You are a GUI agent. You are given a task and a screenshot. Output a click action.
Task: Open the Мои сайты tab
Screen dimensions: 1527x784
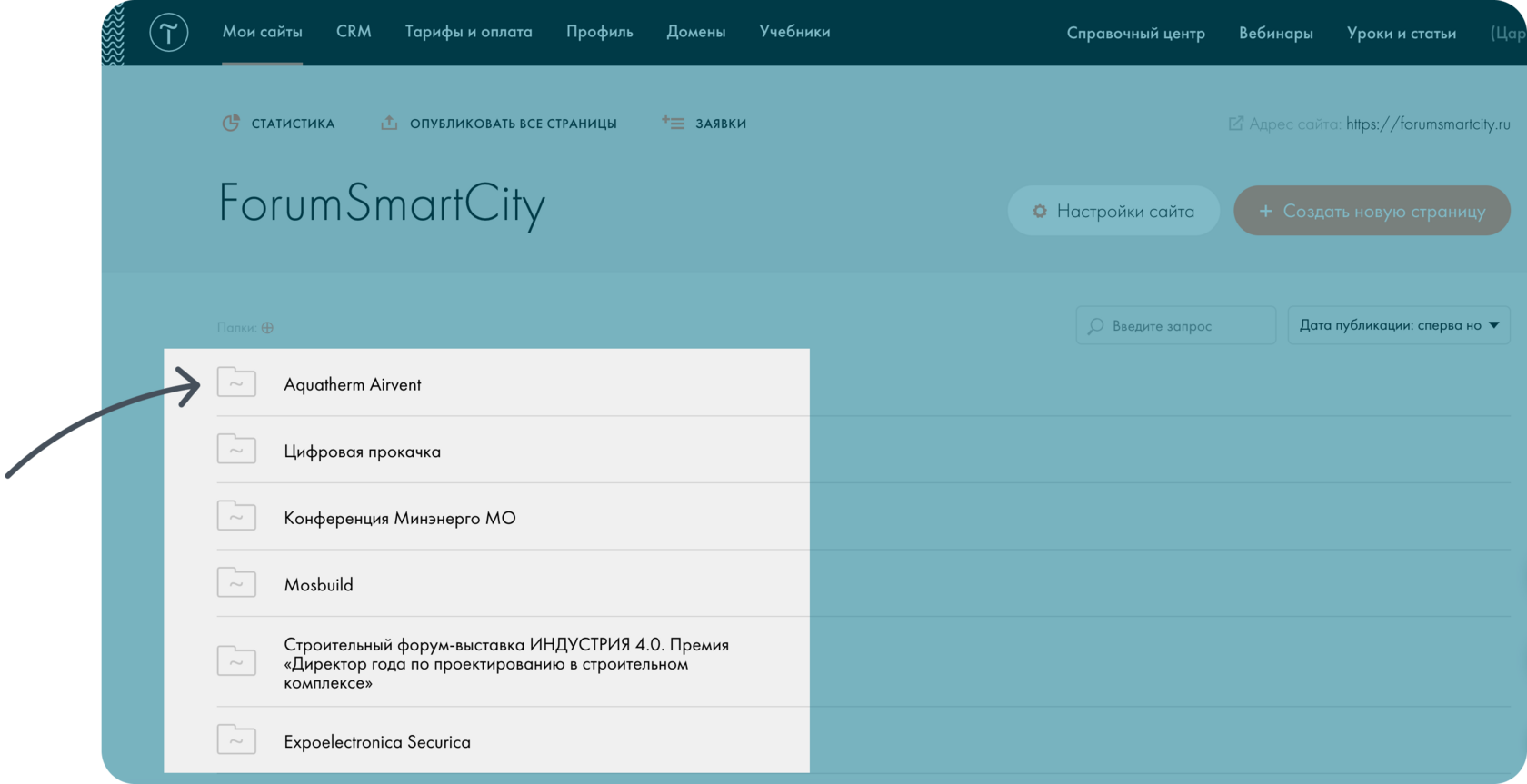click(x=263, y=32)
